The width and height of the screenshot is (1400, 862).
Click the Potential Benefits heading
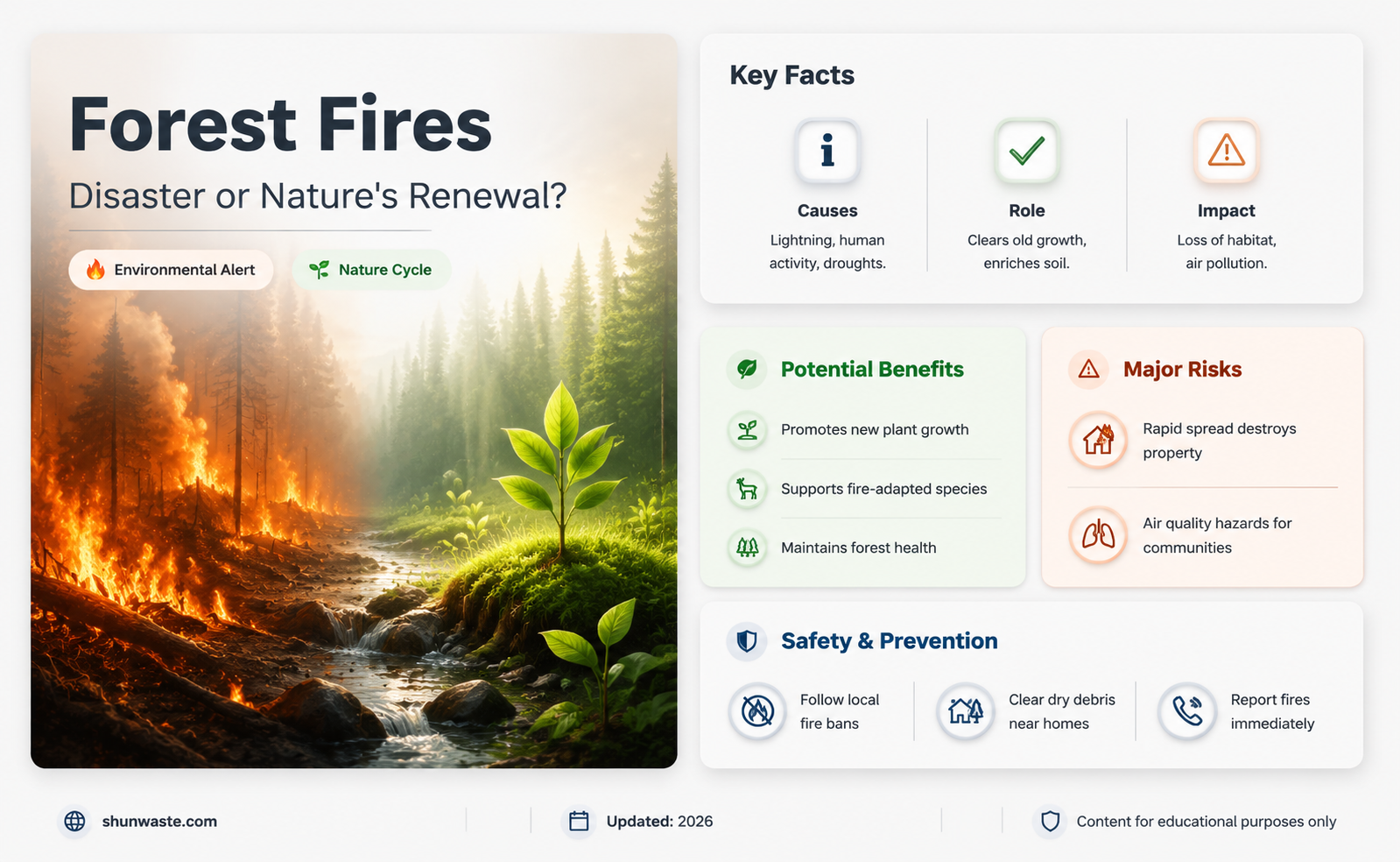872,370
